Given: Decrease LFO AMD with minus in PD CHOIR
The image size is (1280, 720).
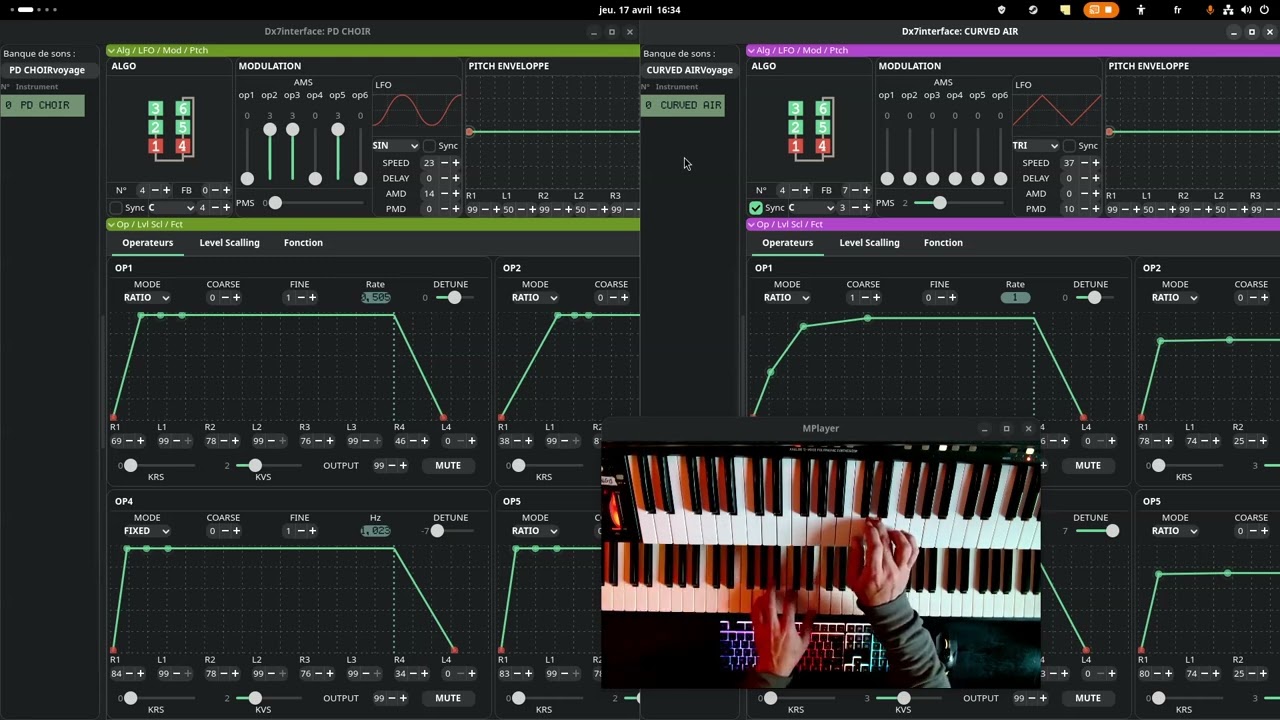Looking at the screenshot, I should [443, 194].
